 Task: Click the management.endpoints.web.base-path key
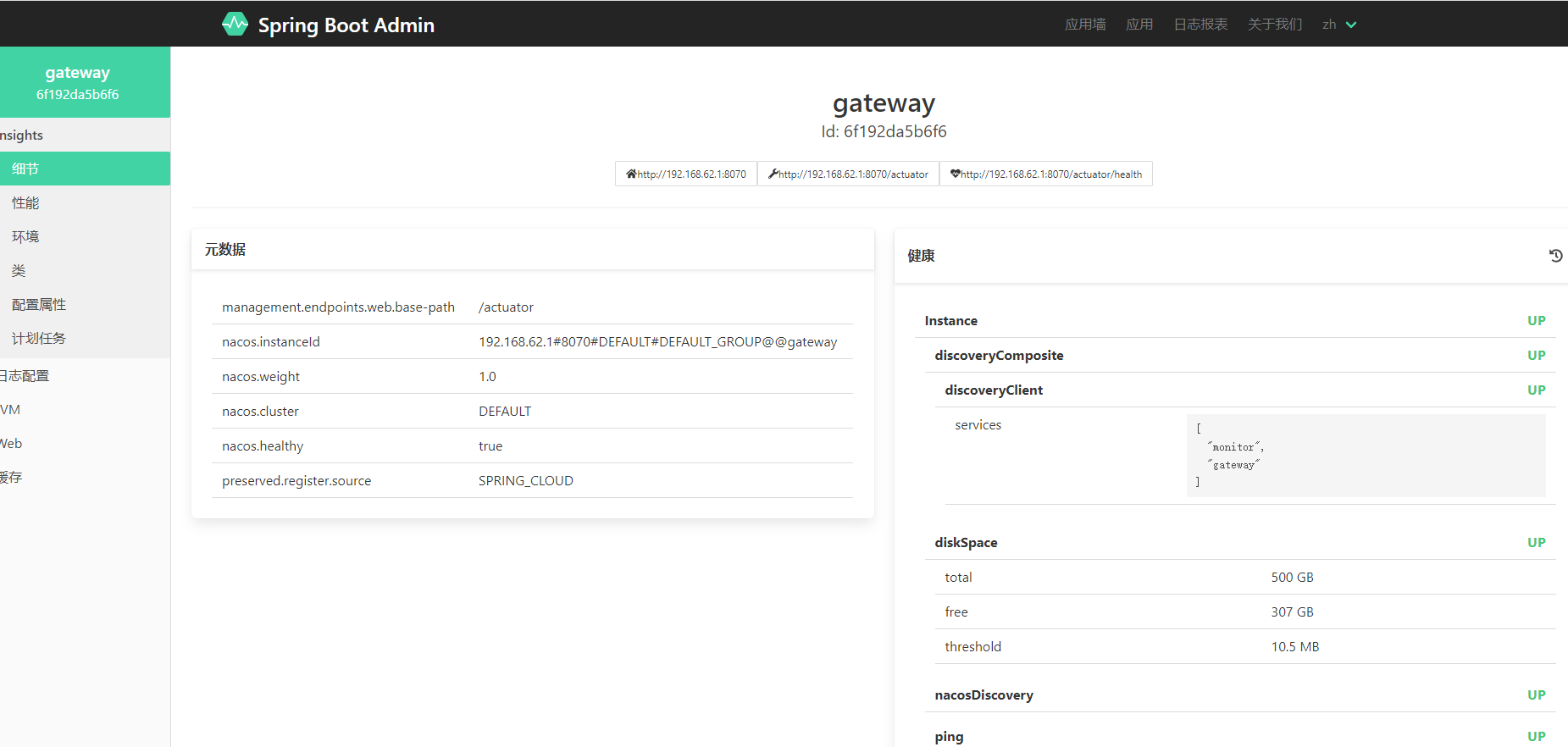[x=338, y=307]
